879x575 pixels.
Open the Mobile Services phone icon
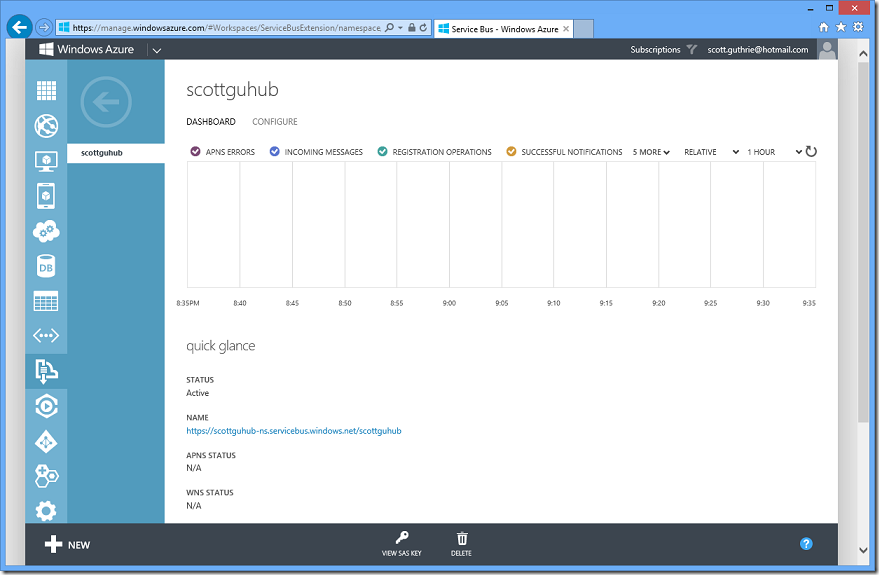[x=46, y=196]
